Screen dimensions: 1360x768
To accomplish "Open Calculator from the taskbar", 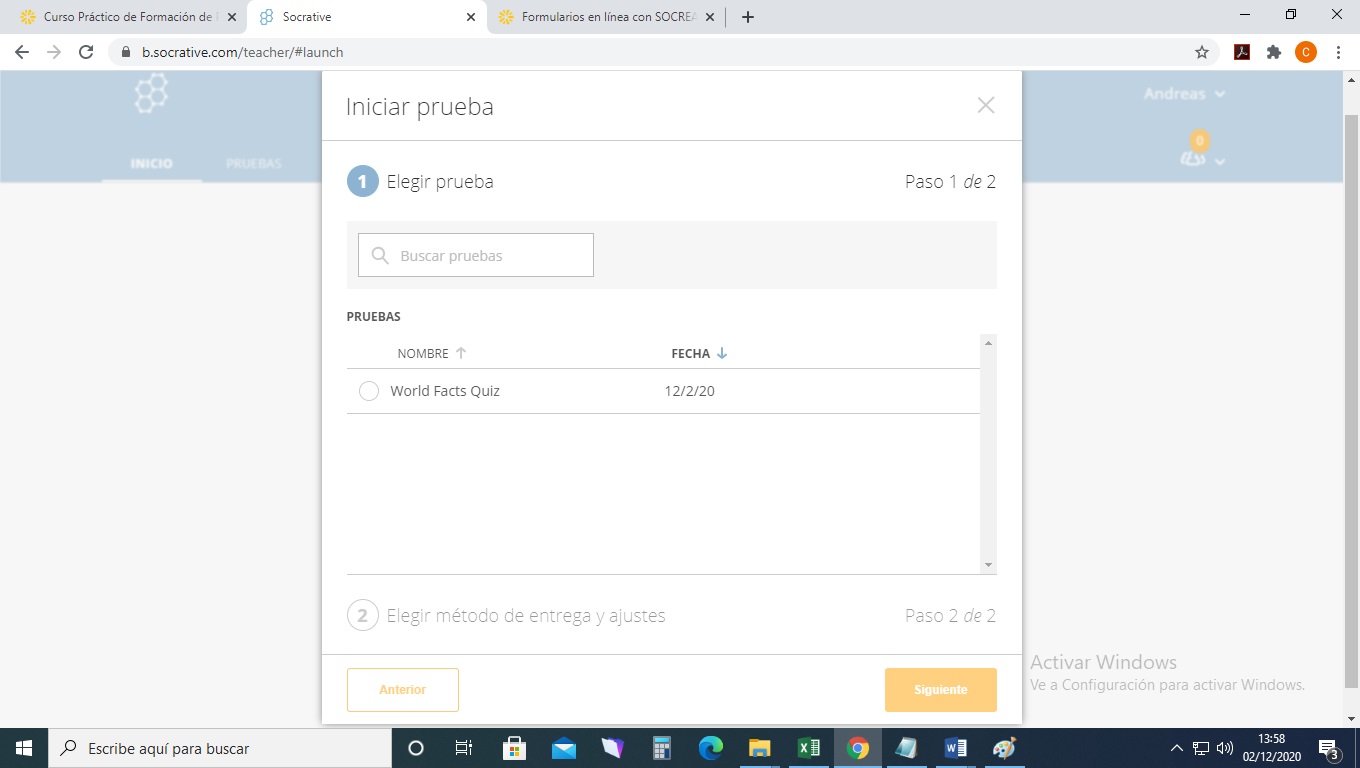I will (661, 748).
